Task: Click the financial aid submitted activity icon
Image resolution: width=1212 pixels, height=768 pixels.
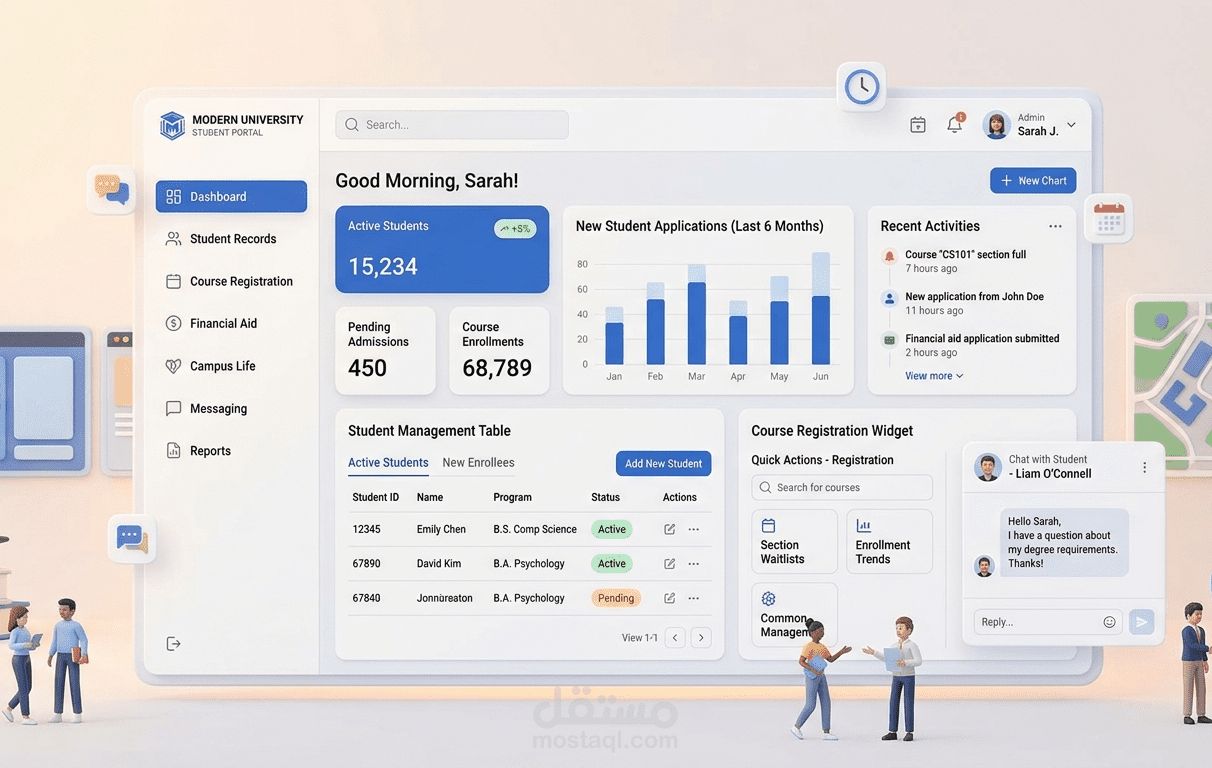Action: pyautogui.click(x=889, y=340)
